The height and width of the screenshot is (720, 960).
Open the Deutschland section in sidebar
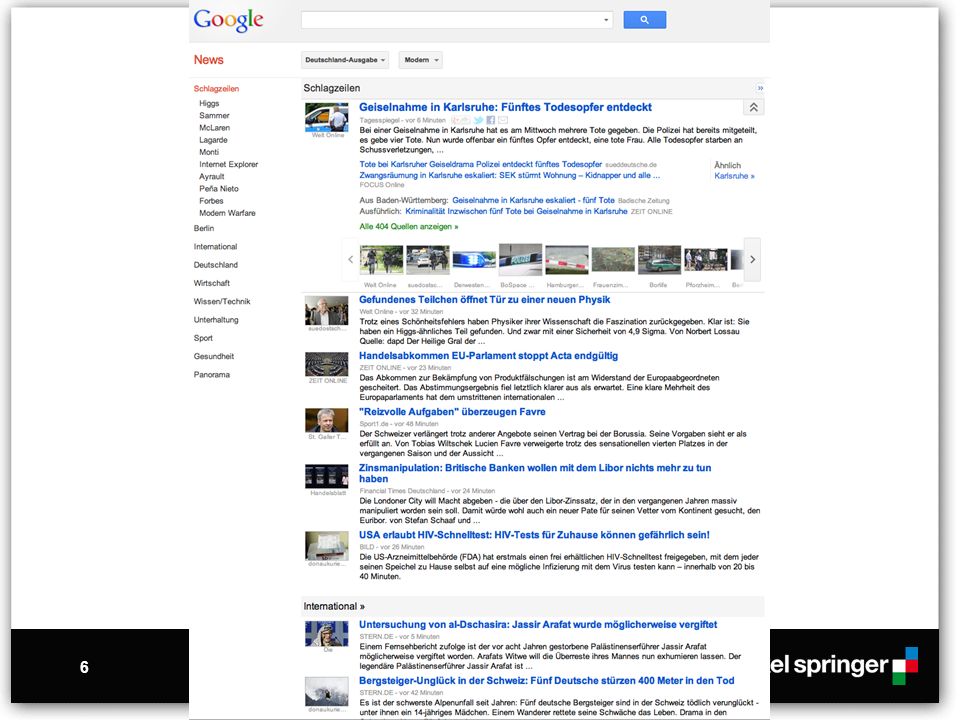[x=216, y=265]
